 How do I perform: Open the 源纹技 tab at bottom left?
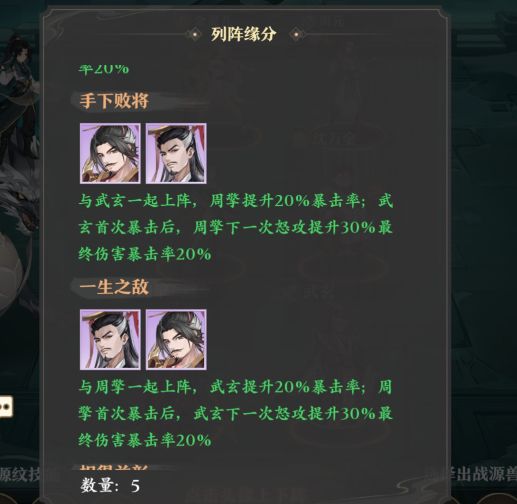pos(20,475)
